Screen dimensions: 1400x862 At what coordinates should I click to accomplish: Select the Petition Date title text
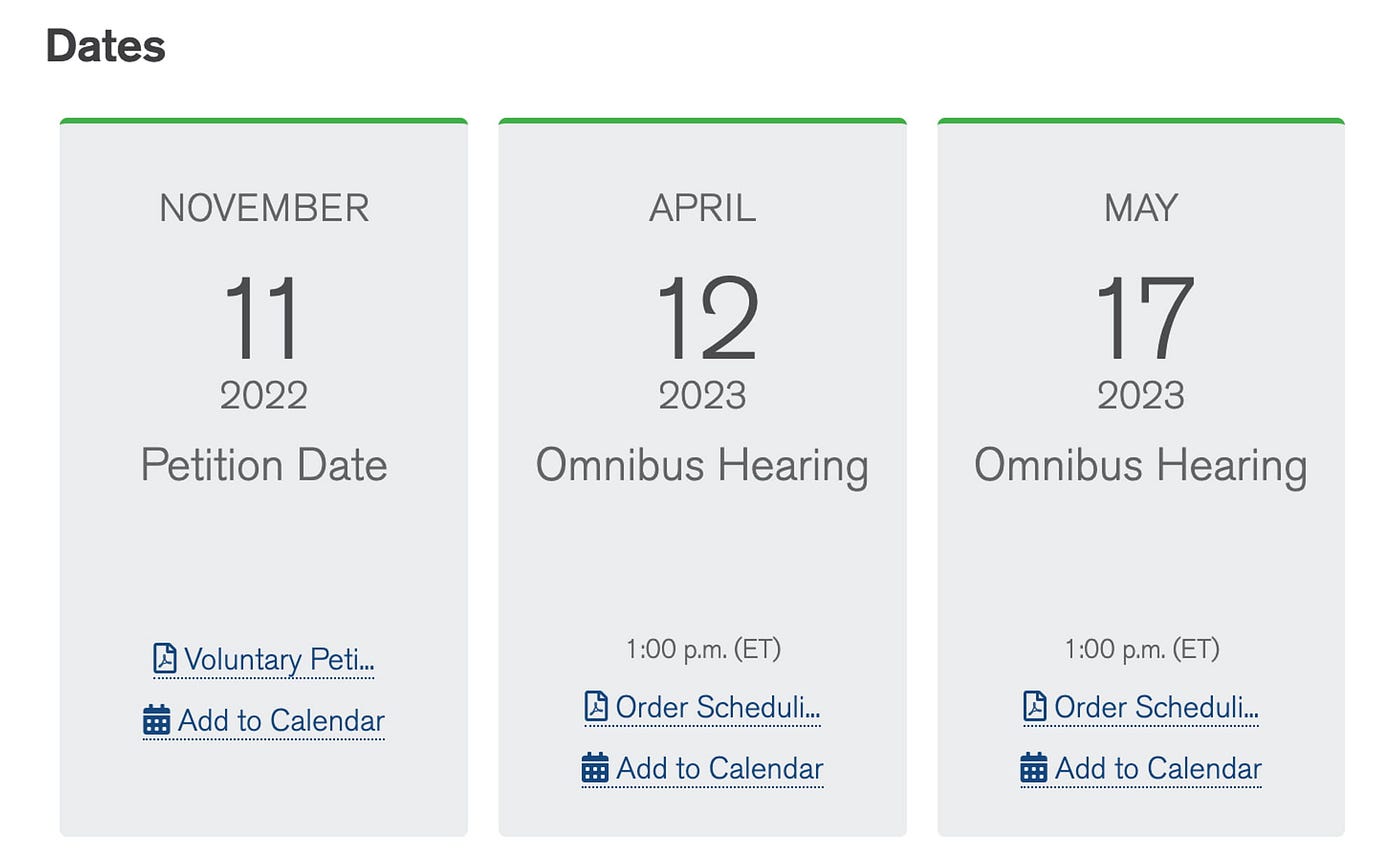point(264,465)
